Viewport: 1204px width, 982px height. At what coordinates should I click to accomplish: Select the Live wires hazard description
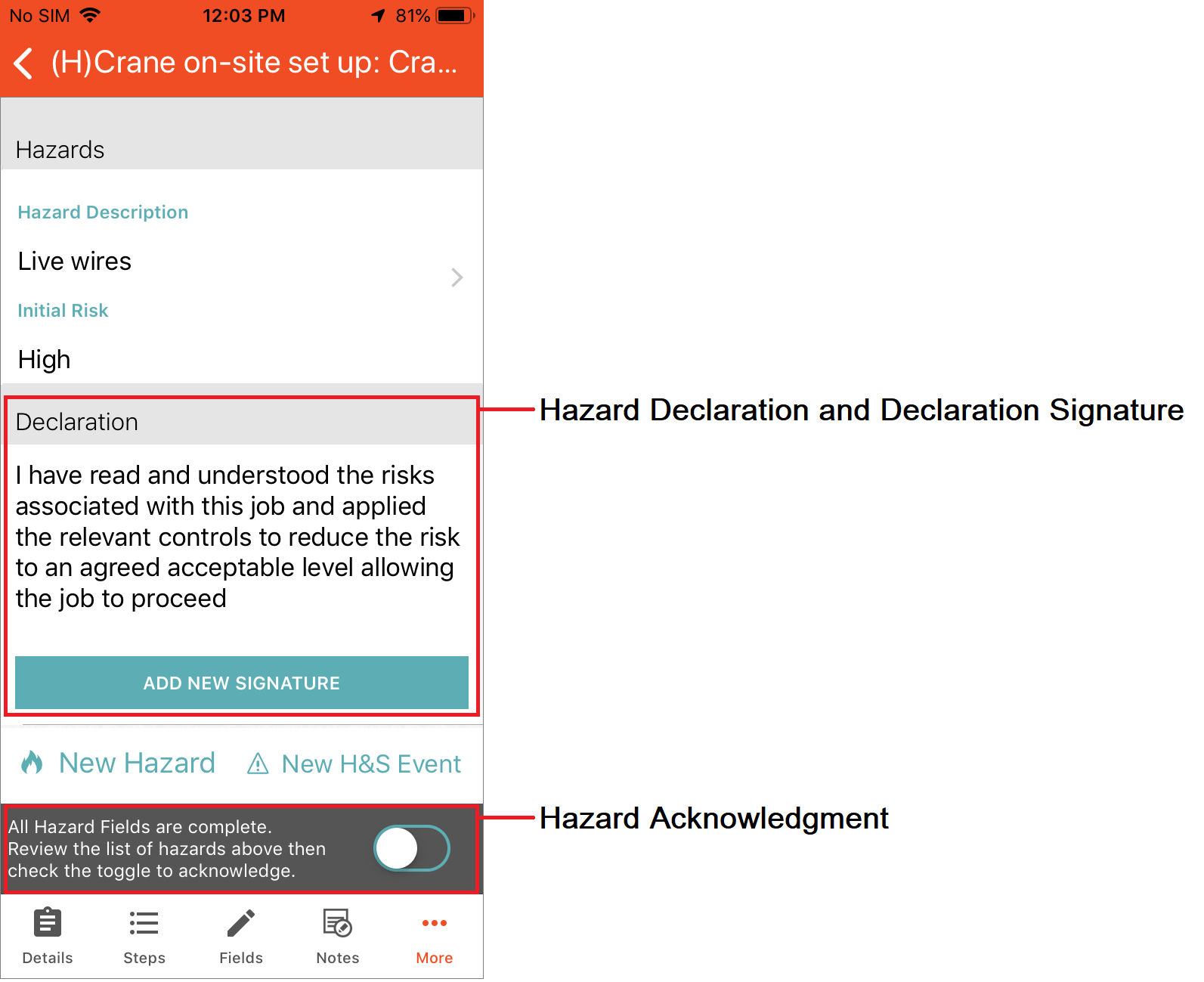point(75,262)
